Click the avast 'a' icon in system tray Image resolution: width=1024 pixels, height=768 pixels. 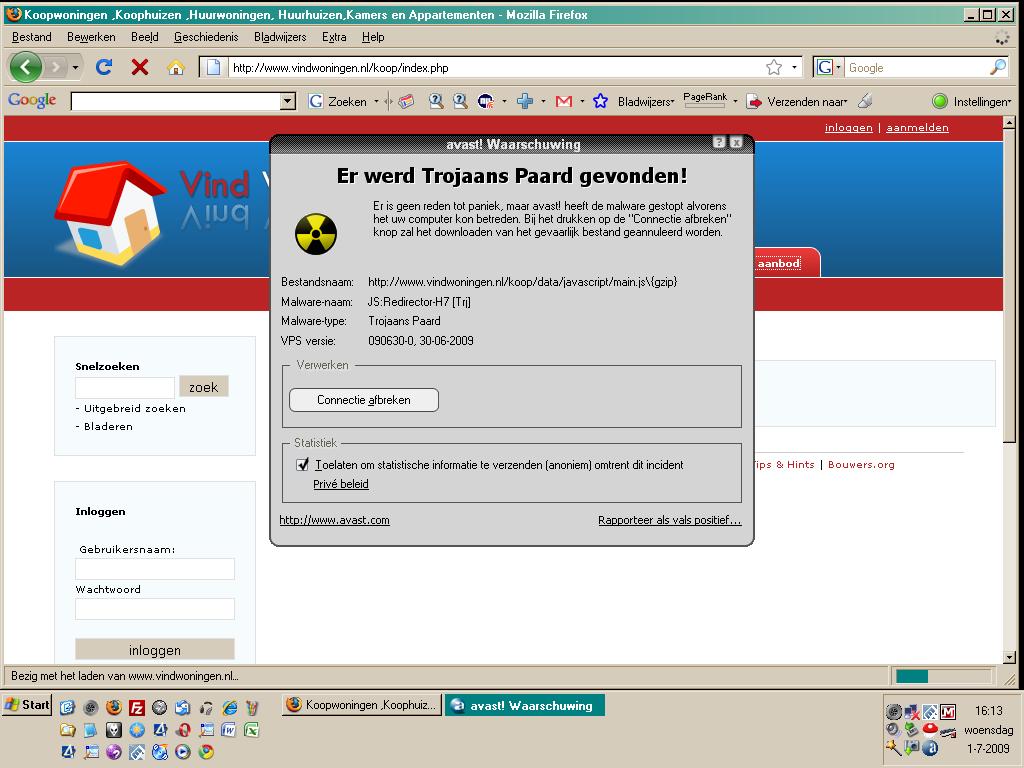click(930, 748)
